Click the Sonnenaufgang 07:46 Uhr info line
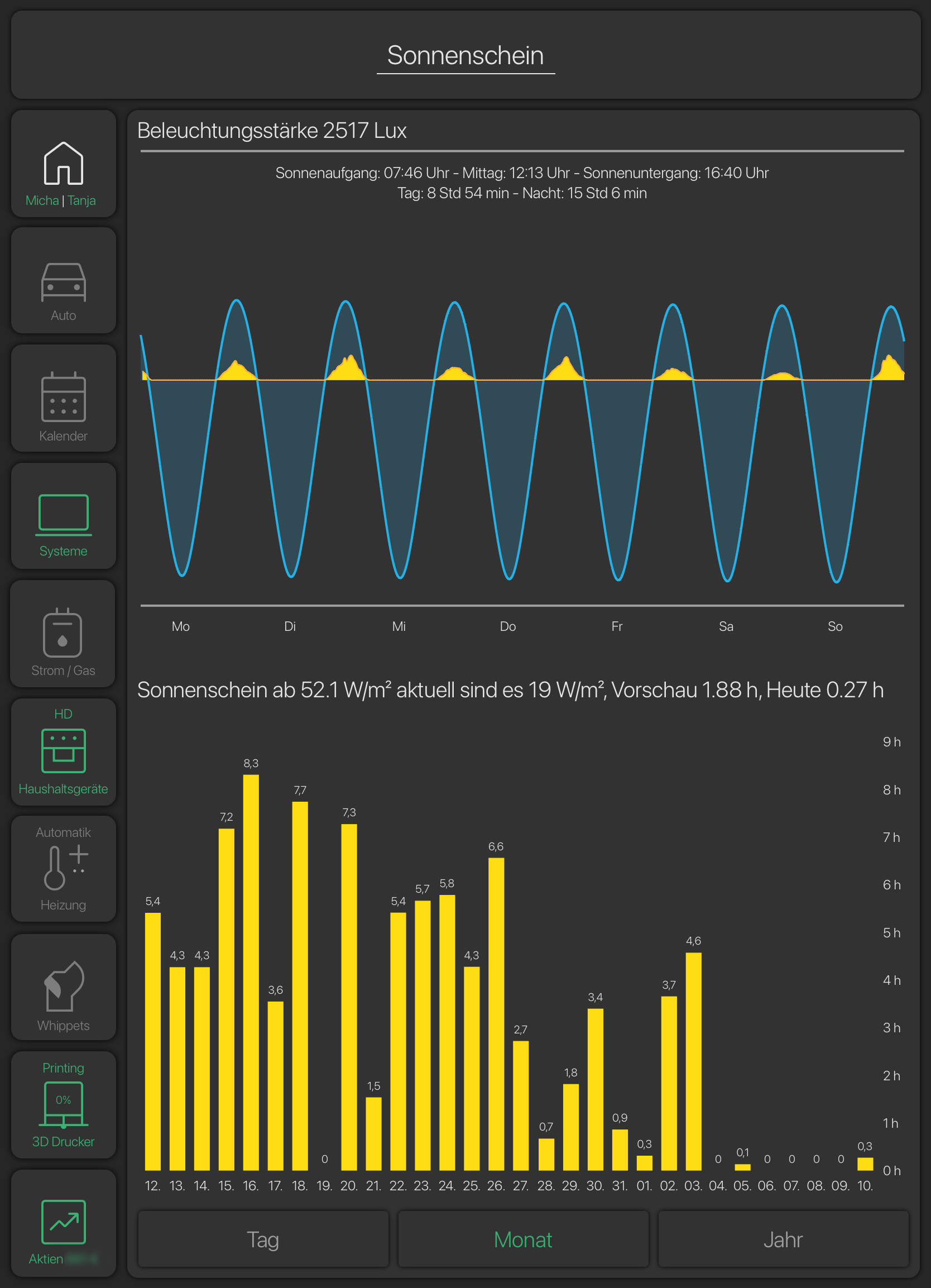 [522, 173]
